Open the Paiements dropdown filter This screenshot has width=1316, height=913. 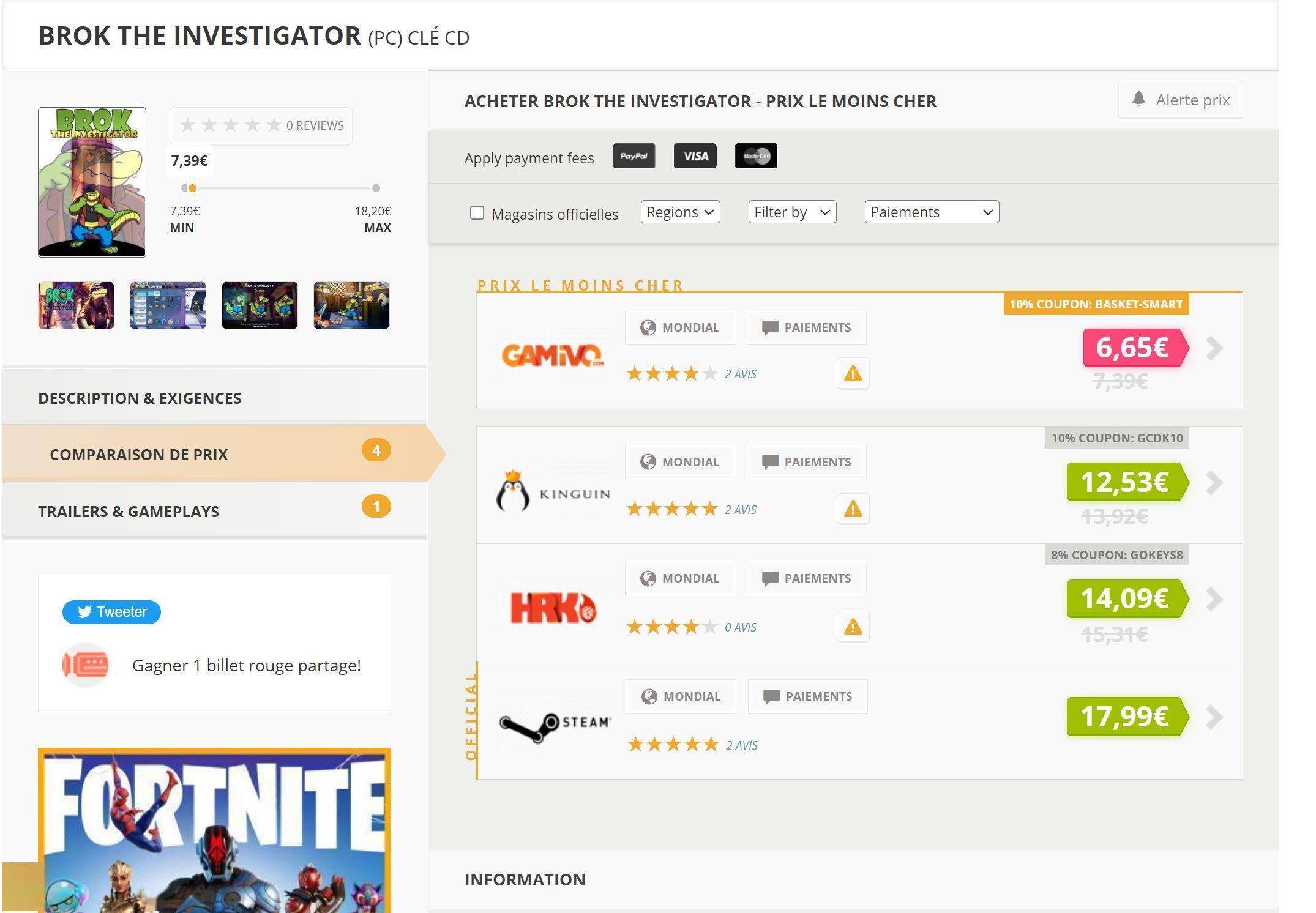tap(932, 212)
